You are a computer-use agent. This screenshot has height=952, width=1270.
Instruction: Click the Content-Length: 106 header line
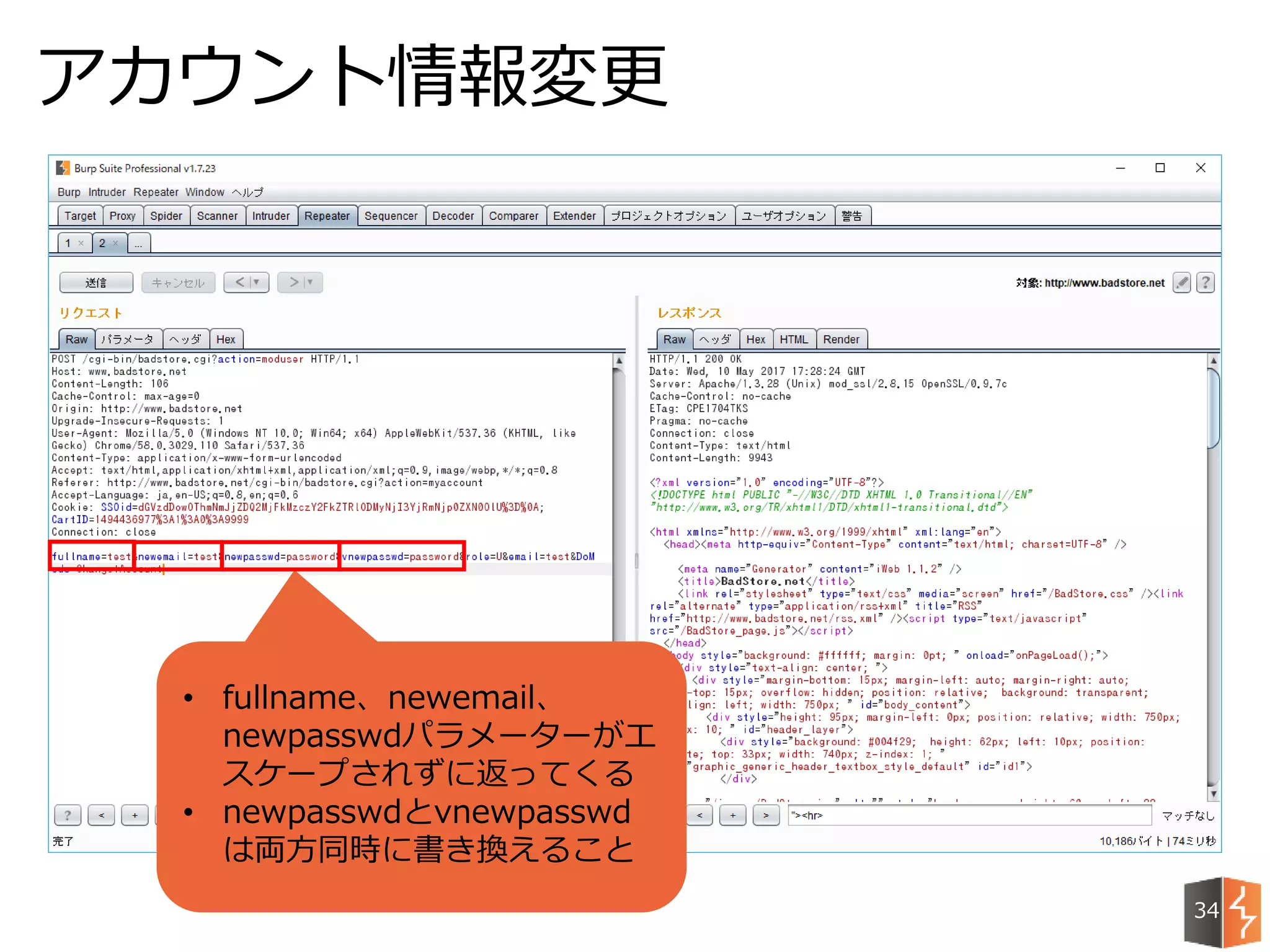(110, 384)
